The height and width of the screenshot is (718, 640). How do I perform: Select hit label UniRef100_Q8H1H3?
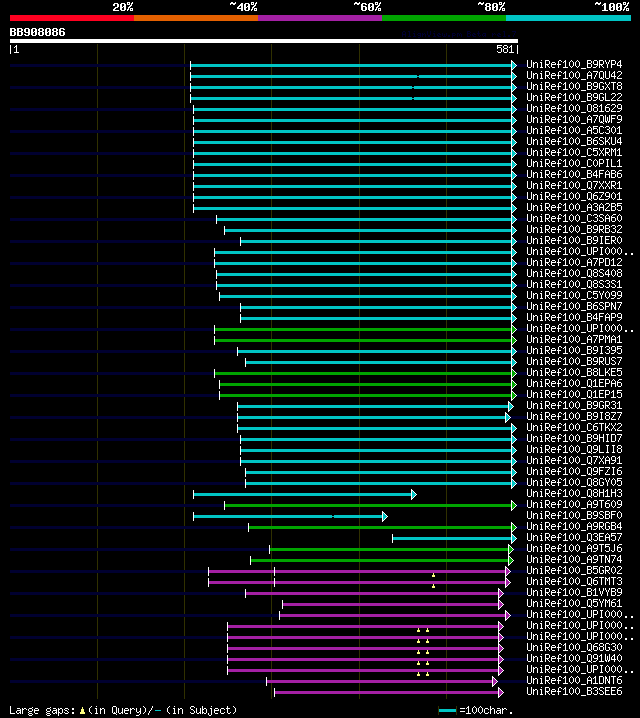(574, 493)
